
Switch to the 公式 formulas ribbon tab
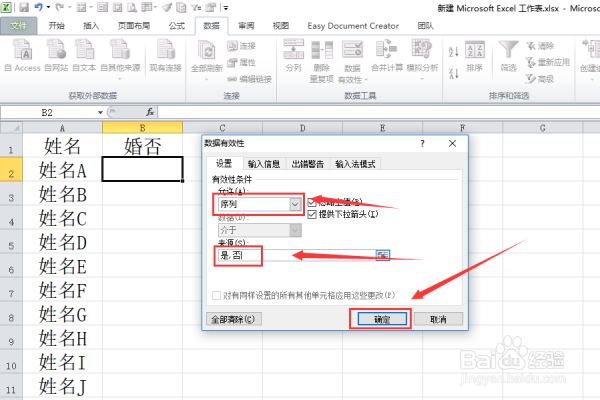[177, 26]
